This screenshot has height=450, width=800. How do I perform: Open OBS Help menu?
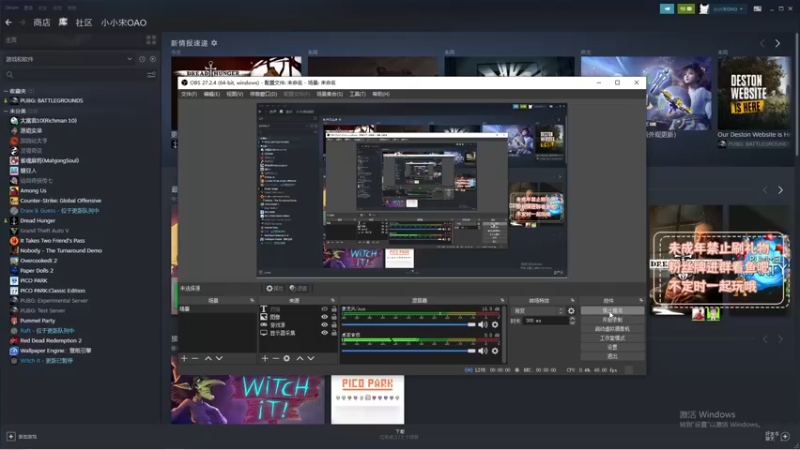pyautogui.click(x=381, y=94)
